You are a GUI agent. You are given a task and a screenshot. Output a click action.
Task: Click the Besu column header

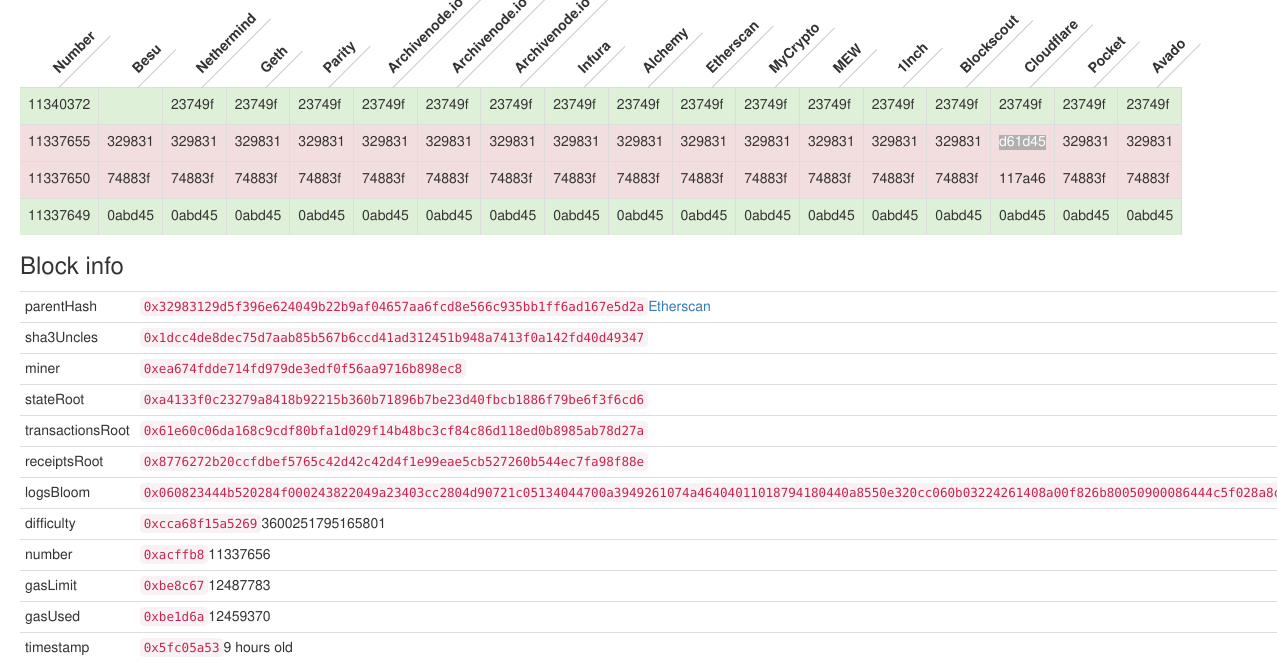[x=146, y=55]
